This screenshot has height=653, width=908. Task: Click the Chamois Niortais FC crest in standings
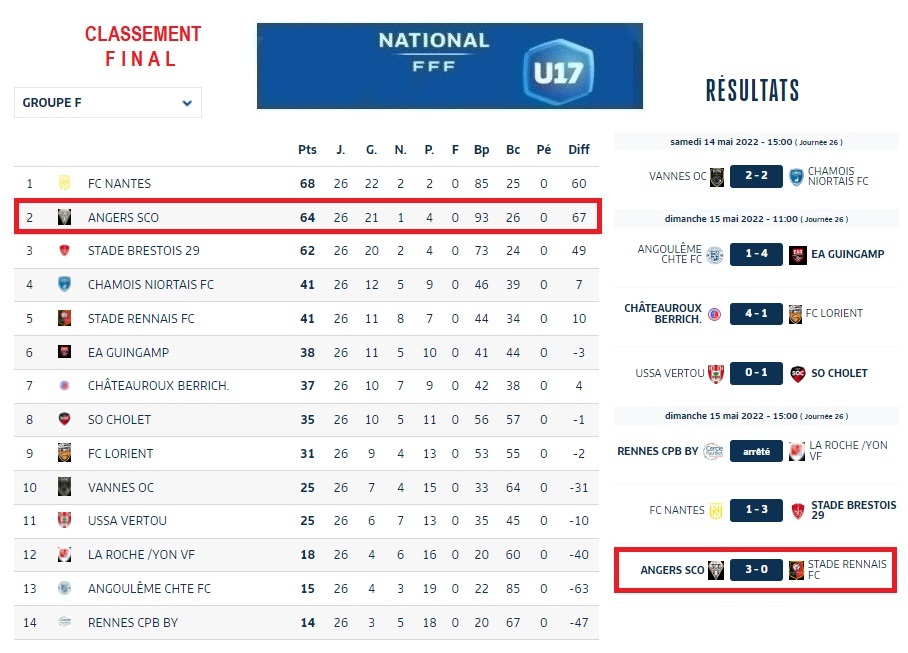click(64, 285)
